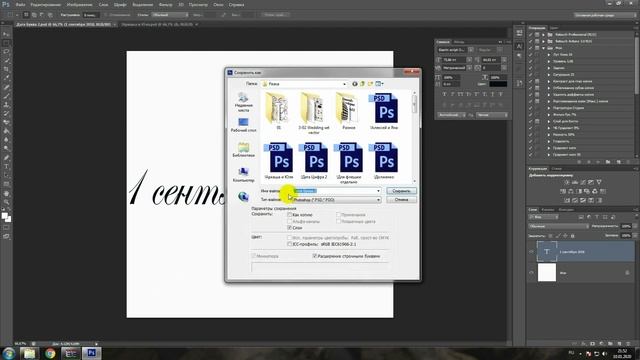The height and width of the screenshot is (360, 640).
Task: Add a Curves adjustment layer
Action: (583, 182)
